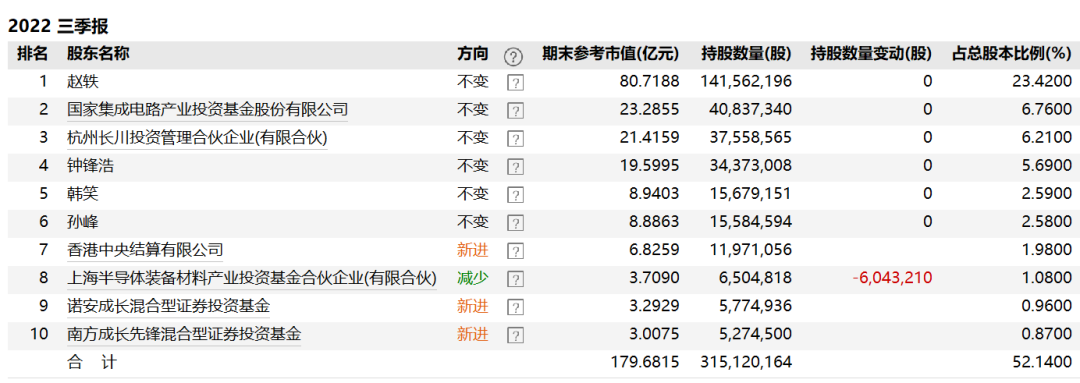The image size is (1080, 383).
Task: Click the 期末参考市值(亿元) column header
Action: point(610,54)
